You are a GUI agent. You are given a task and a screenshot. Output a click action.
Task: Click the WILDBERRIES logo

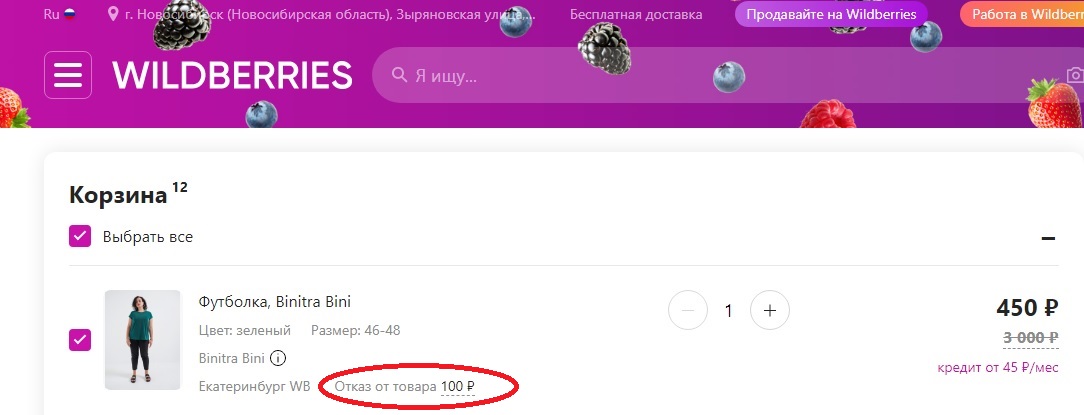coord(232,75)
